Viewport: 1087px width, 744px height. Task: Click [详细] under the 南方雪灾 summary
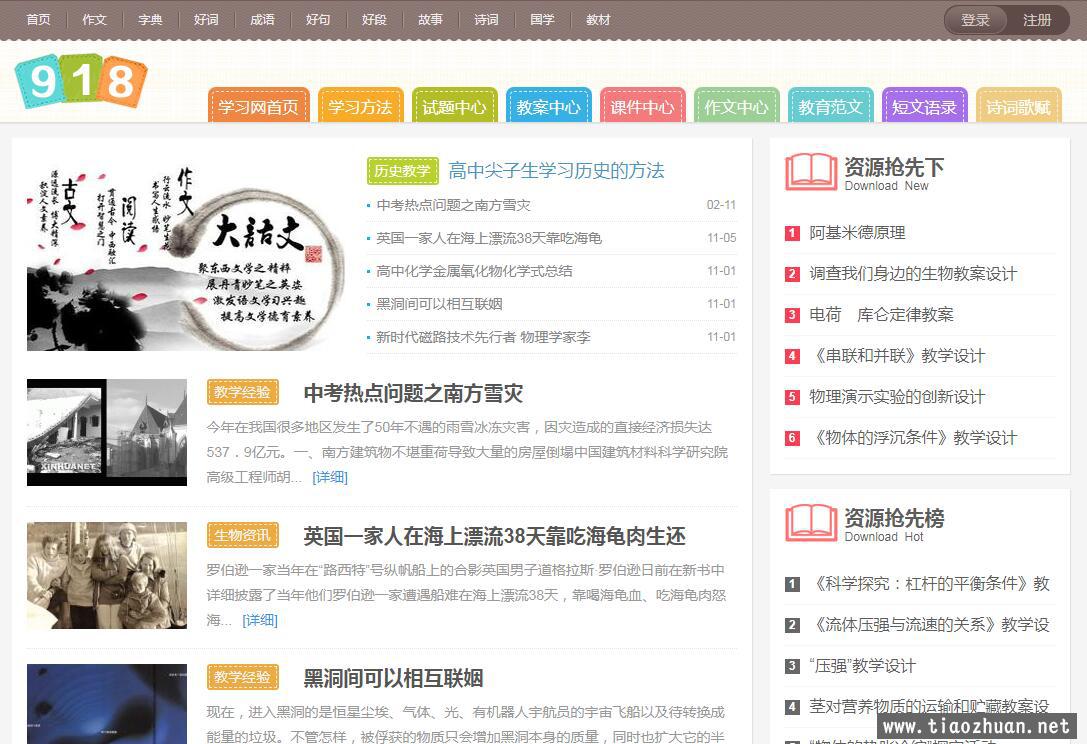tap(330, 477)
